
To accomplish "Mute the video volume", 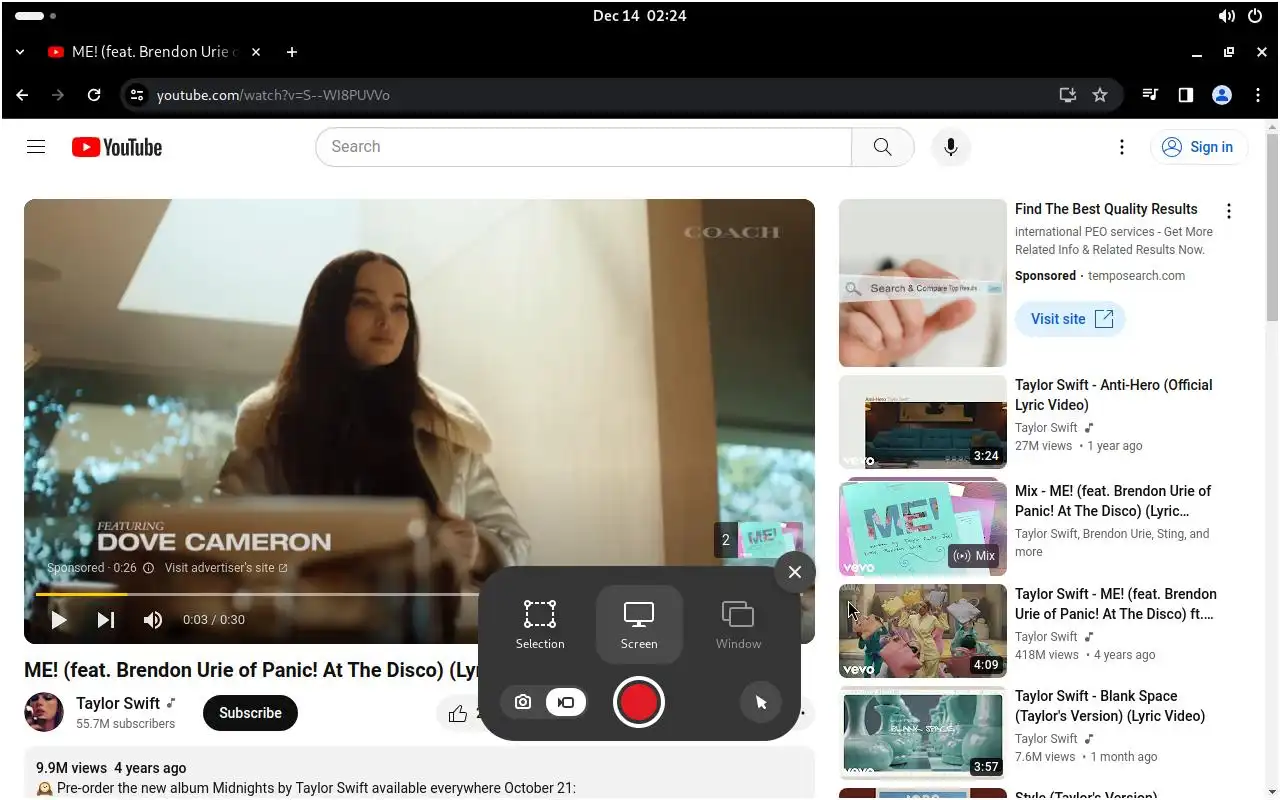I will 153,620.
